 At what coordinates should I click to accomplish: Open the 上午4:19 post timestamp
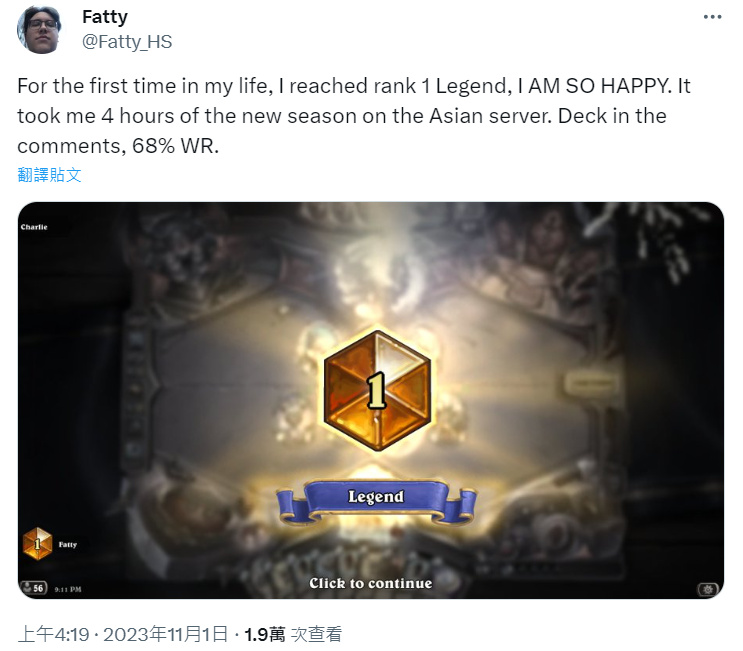pos(54,634)
